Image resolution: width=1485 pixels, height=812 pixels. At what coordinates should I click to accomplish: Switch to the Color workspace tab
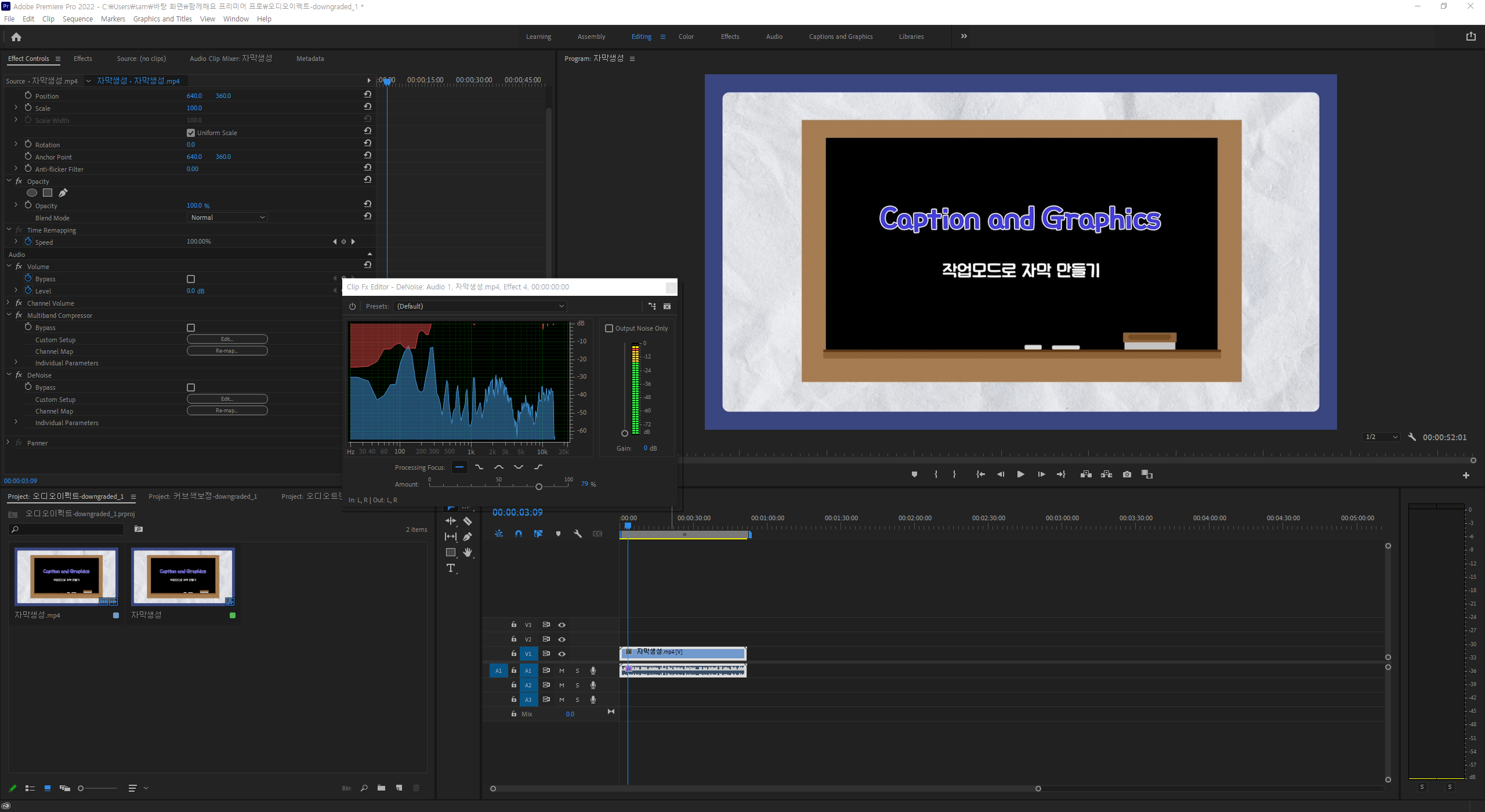coord(686,37)
